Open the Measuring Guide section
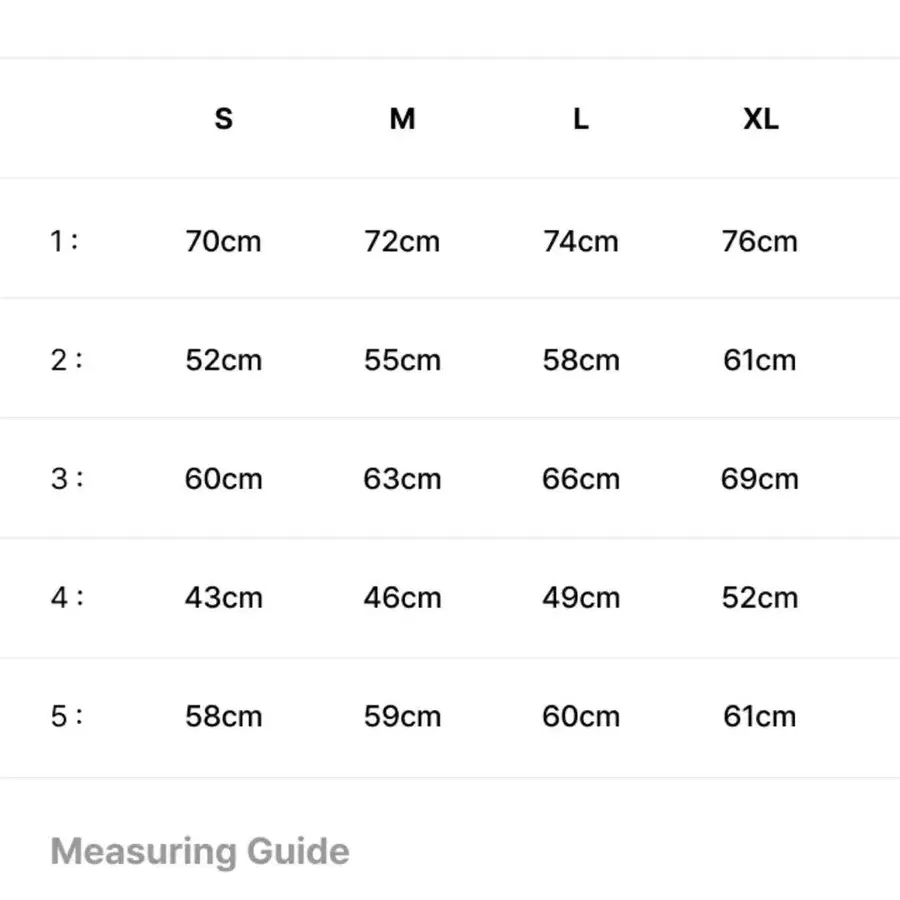Viewport: 900px width, 900px height. [200, 851]
